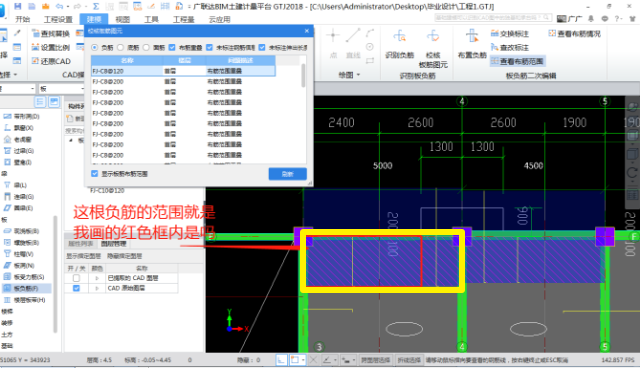Open the 板 component type dropdown
Screen dimensions: 640x368
(61, 89)
